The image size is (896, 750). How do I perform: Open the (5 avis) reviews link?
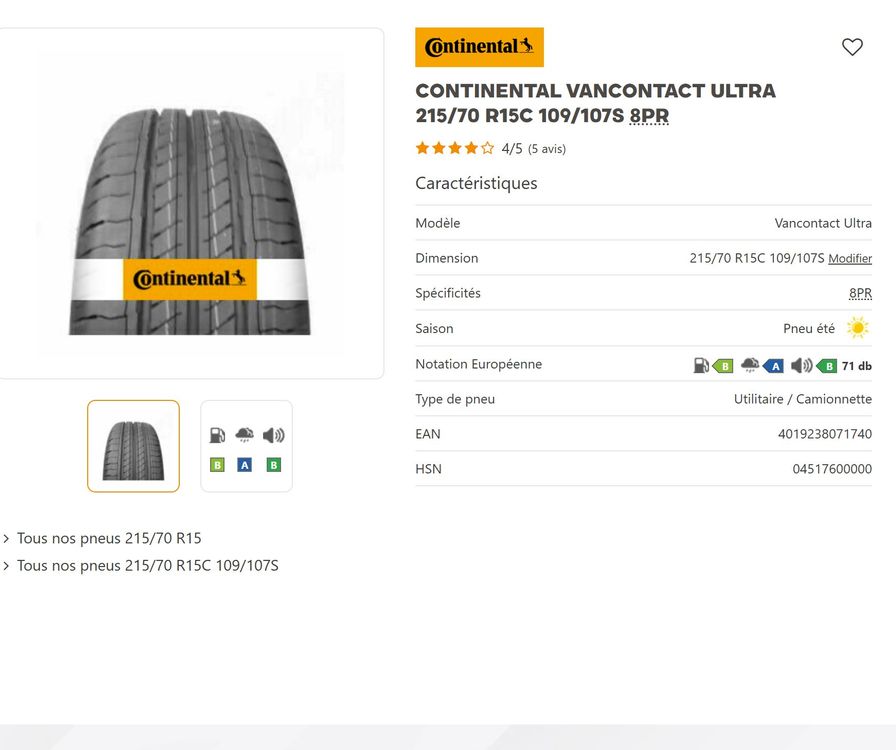tap(547, 149)
